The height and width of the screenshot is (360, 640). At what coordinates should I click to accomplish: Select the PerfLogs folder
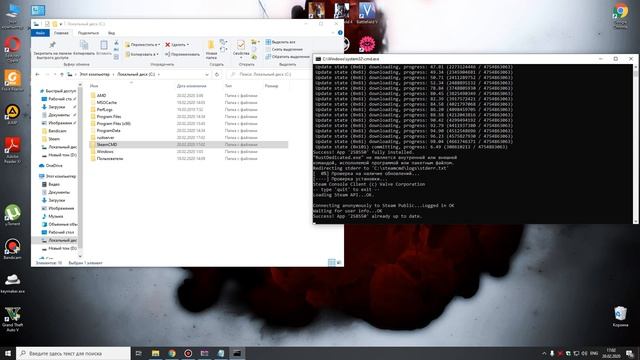click(x=104, y=110)
